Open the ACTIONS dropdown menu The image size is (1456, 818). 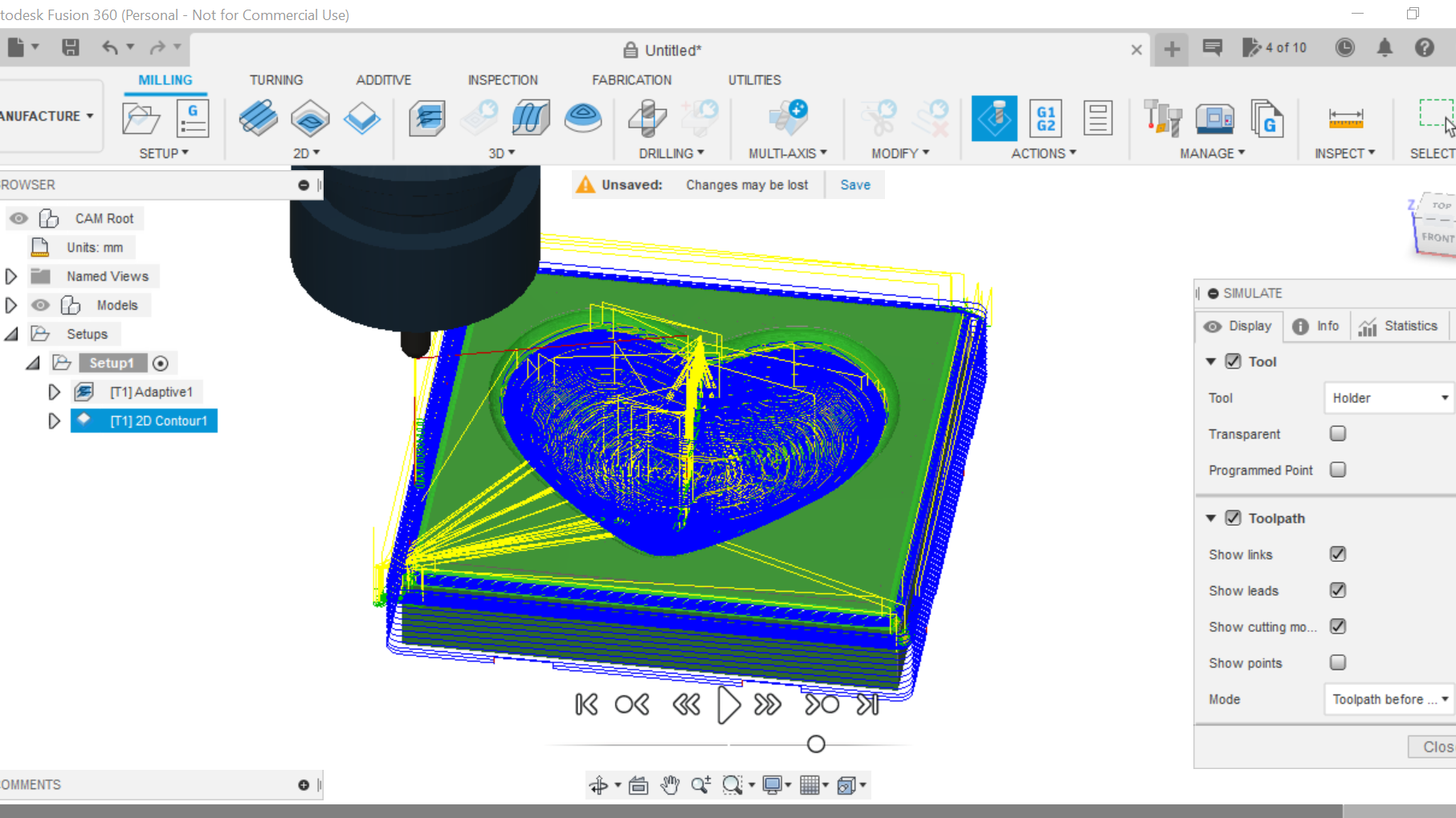click(x=1043, y=153)
